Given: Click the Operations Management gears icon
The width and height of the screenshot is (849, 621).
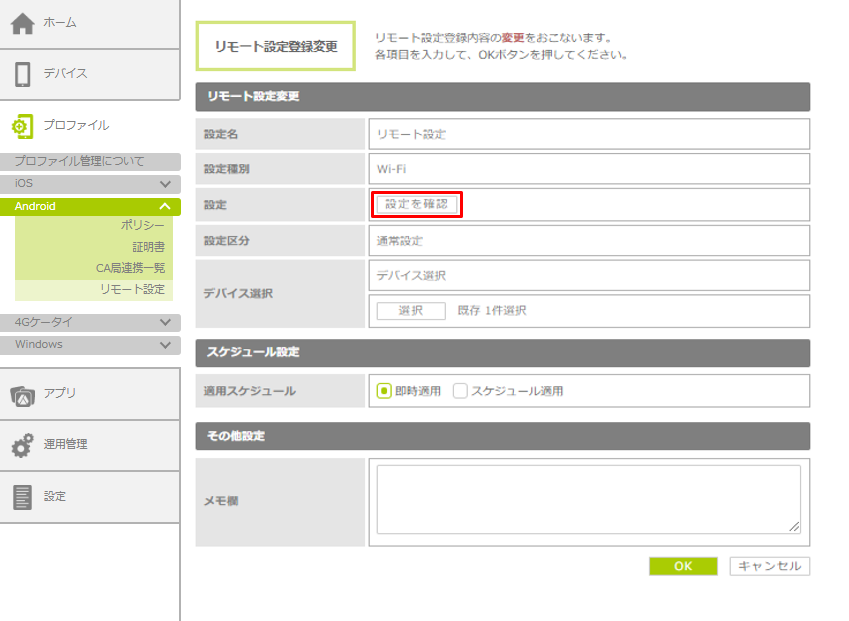Looking at the screenshot, I should 22,445.
